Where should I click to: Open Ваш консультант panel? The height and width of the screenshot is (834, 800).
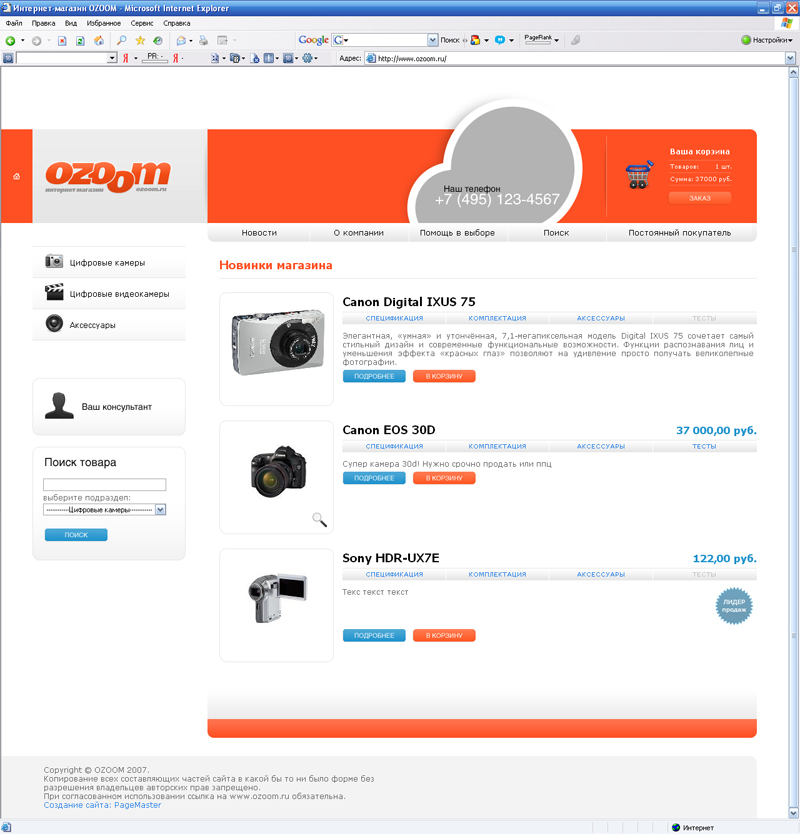pyautogui.click(x=109, y=406)
